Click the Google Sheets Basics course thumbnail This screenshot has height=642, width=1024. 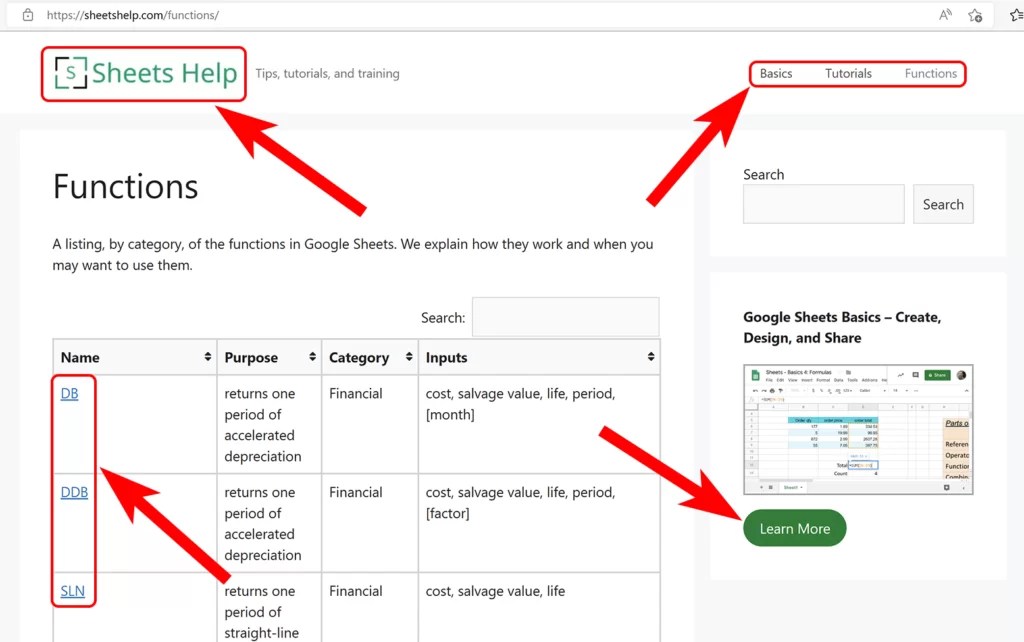coord(858,430)
